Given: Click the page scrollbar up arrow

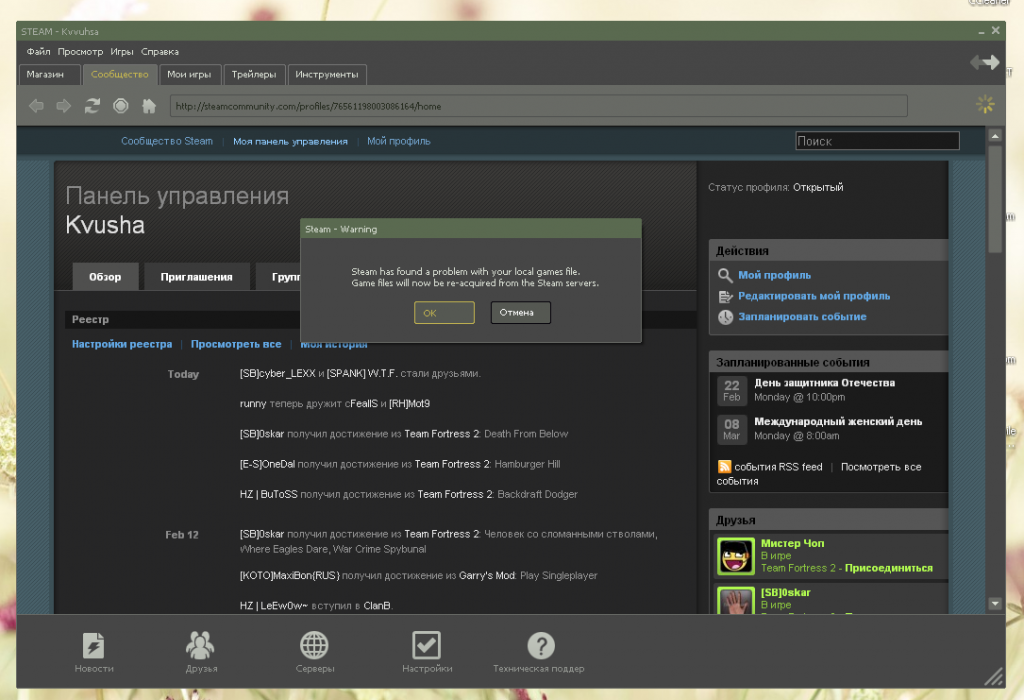Looking at the screenshot, I should (x=995, y=136).
